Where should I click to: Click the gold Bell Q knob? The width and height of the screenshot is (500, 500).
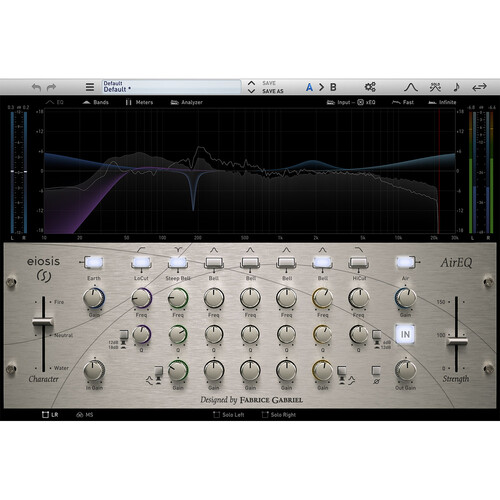(x=322, y=334)
